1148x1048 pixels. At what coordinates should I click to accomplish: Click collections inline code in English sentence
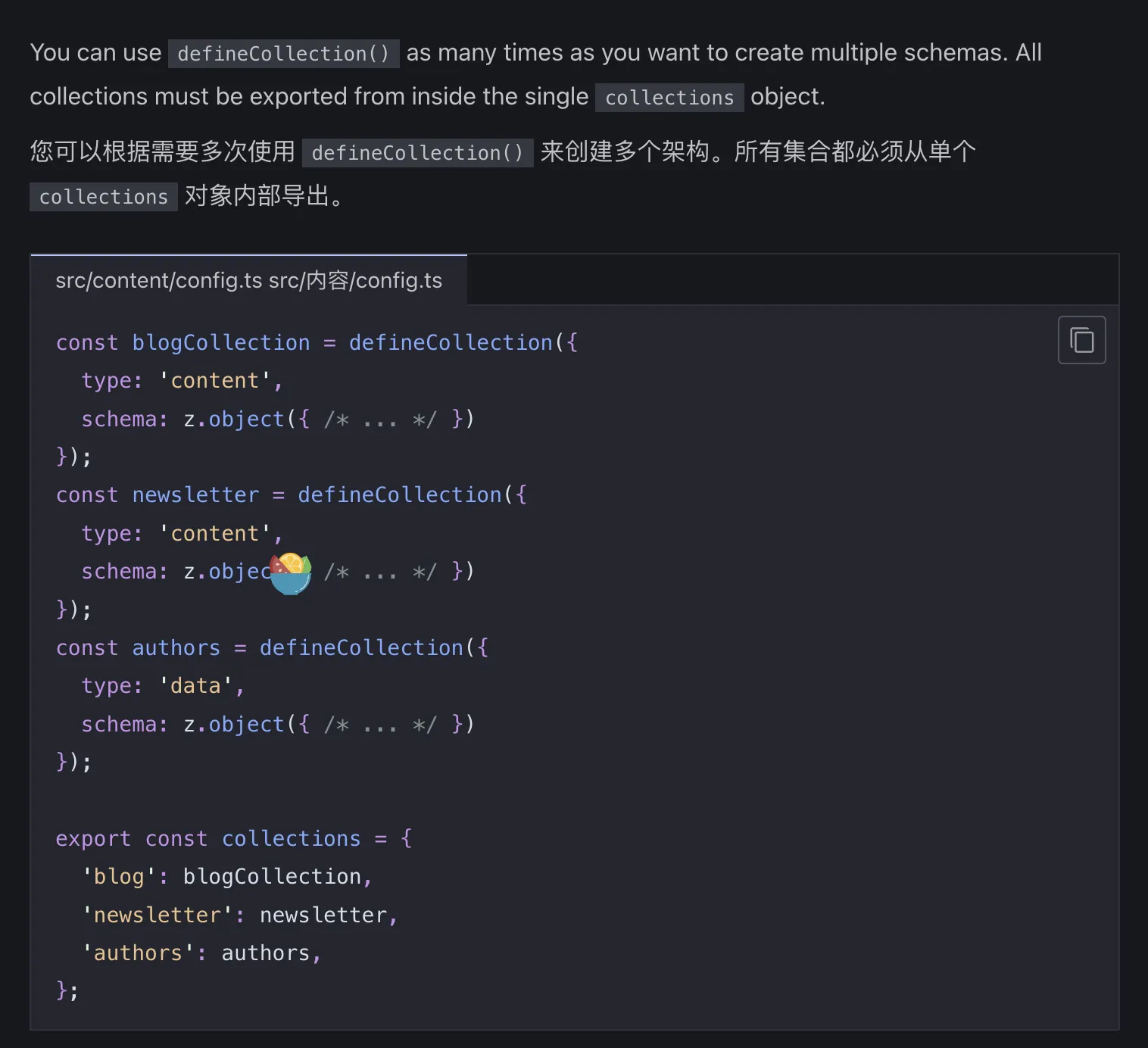669,98
